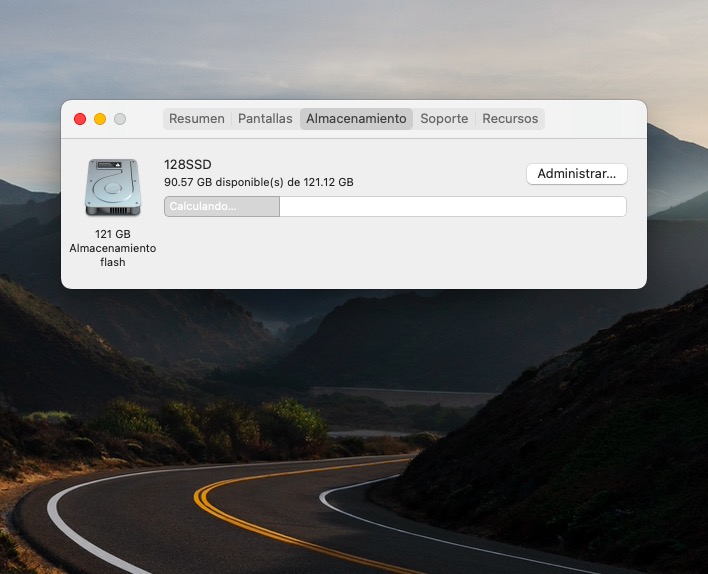This screenshot has height=574, width=708.
Task: Minimize the window using the yellow button
Action: [100, 119]
